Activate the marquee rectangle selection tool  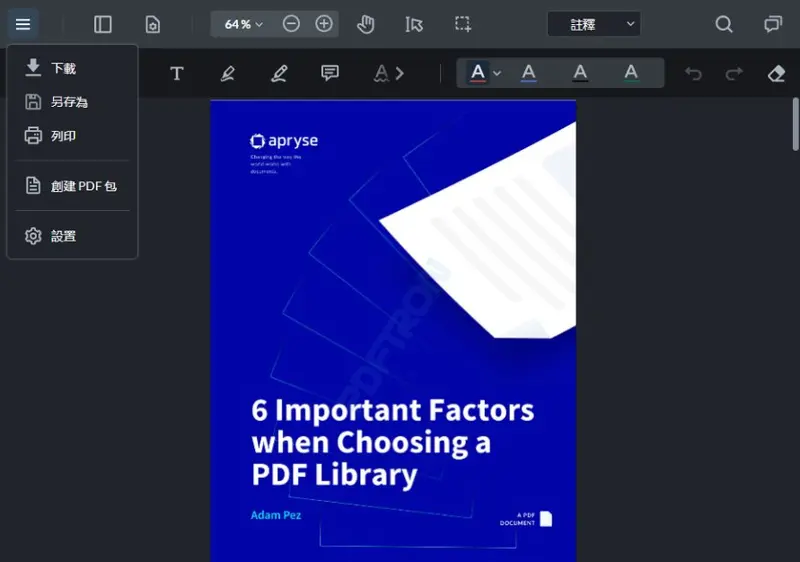tap(463, 24)
